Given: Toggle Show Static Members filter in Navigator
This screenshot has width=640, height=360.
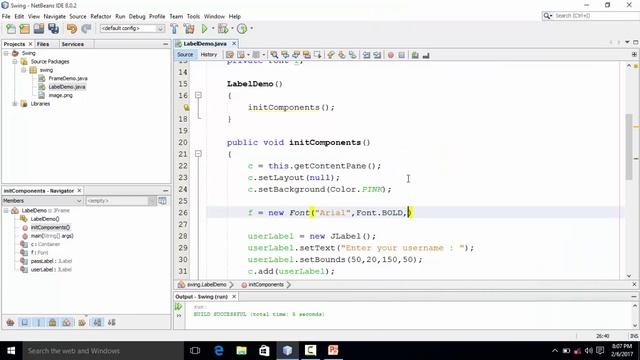Looking at the screenshot, I should click(39, 322).
